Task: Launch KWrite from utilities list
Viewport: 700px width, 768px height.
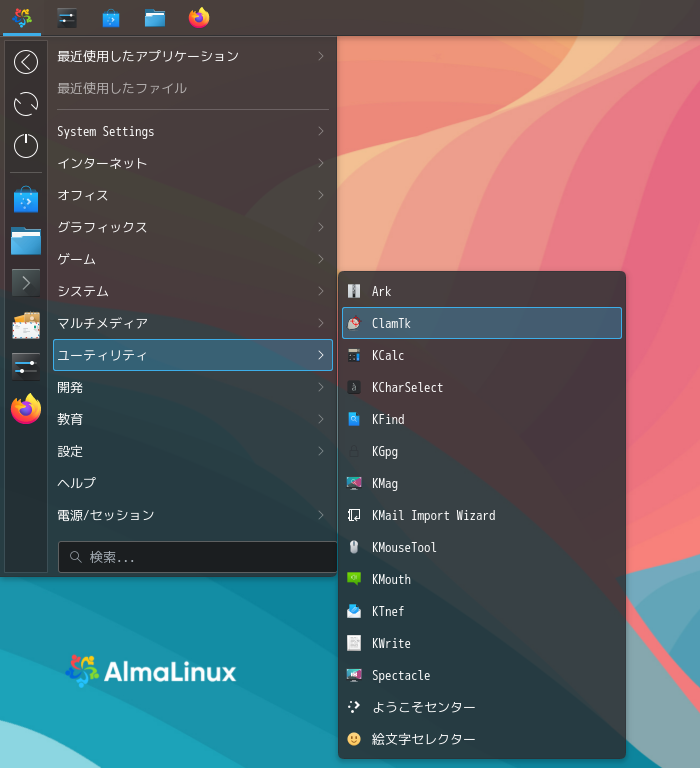Action: point(482,643)
